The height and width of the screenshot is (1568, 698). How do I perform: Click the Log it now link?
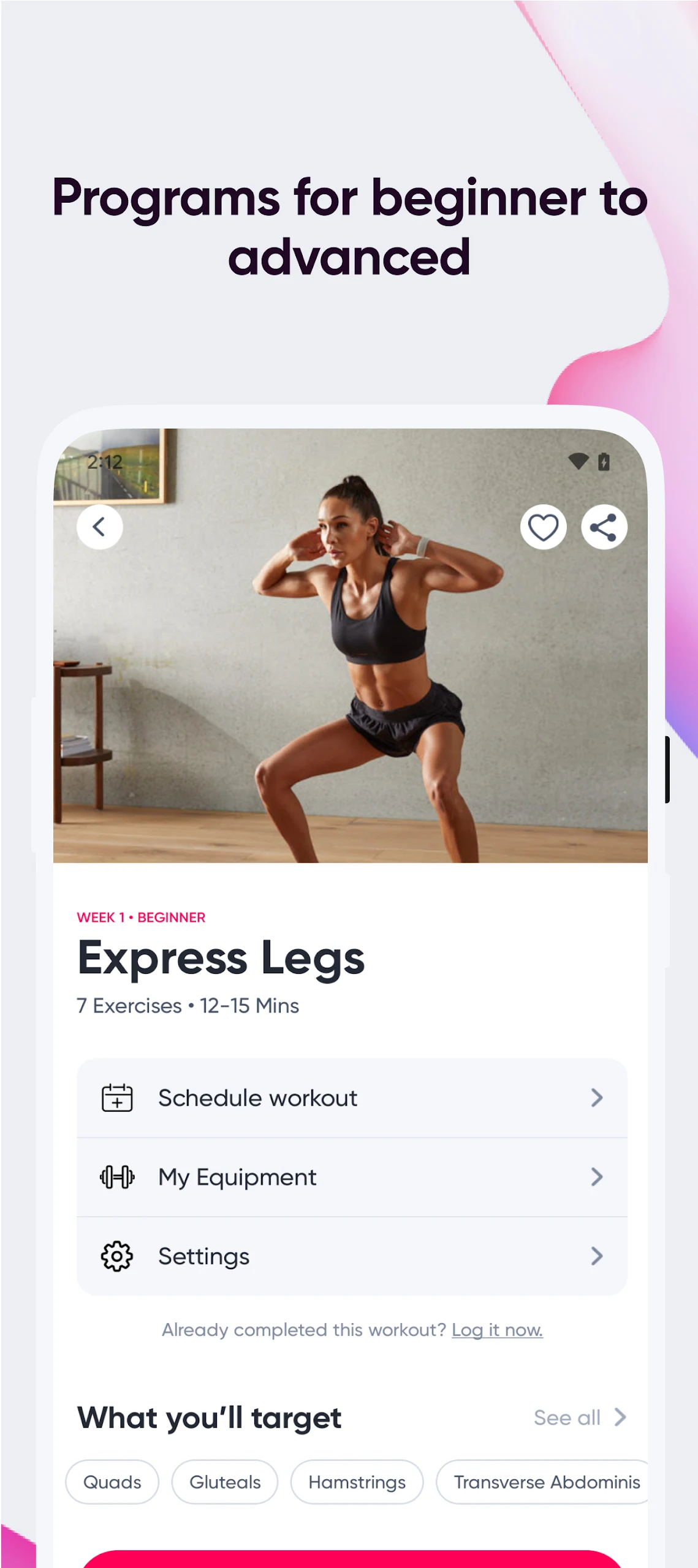click(x=497, y=1330)
